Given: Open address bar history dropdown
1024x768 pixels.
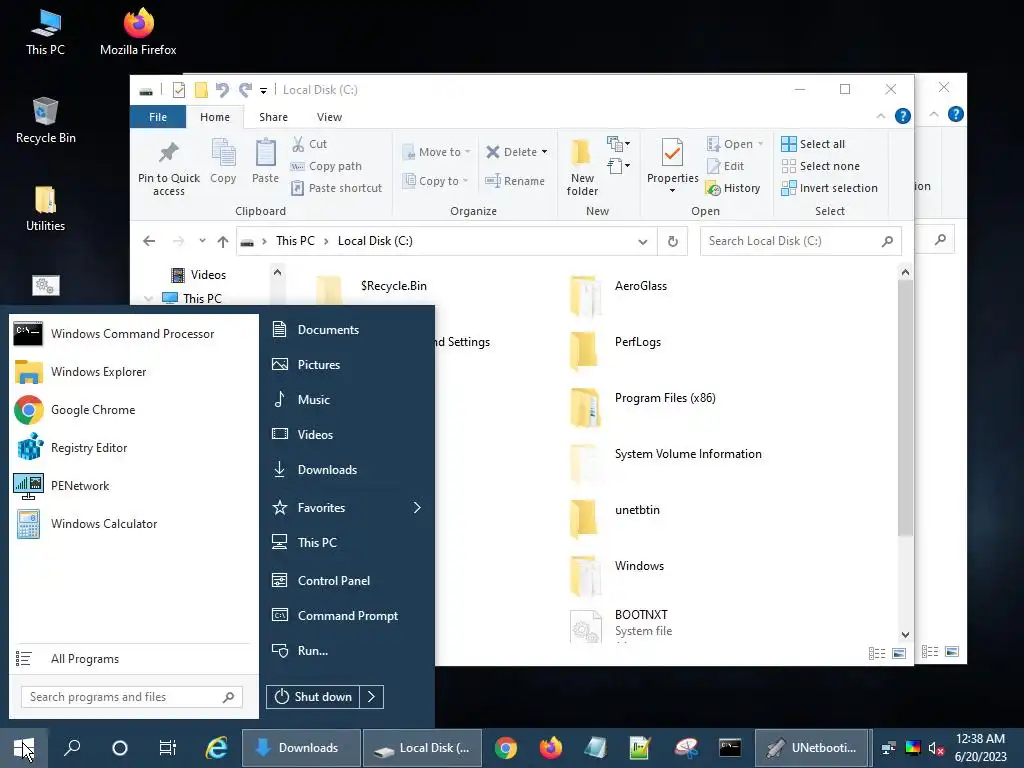Looking at the screenshot, I should [x=643, y=242].
